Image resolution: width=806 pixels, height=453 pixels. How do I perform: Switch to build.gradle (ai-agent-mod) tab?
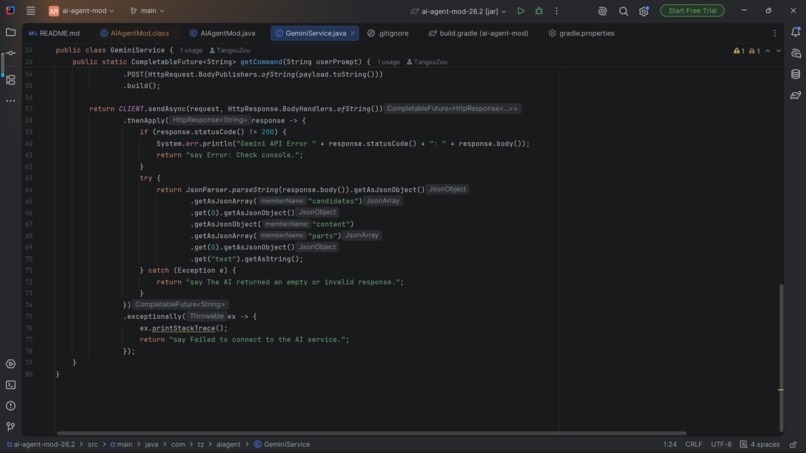coord(478,33)
